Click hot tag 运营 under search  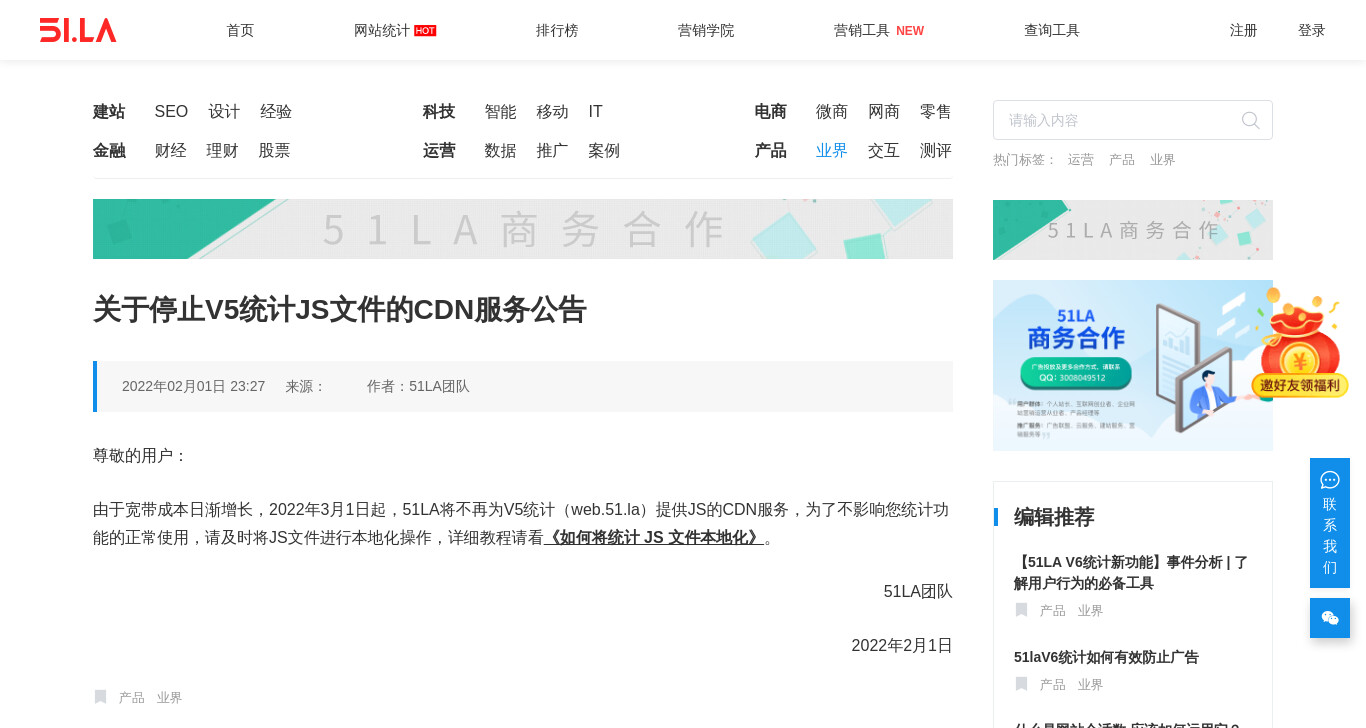tap(1081, 160)
